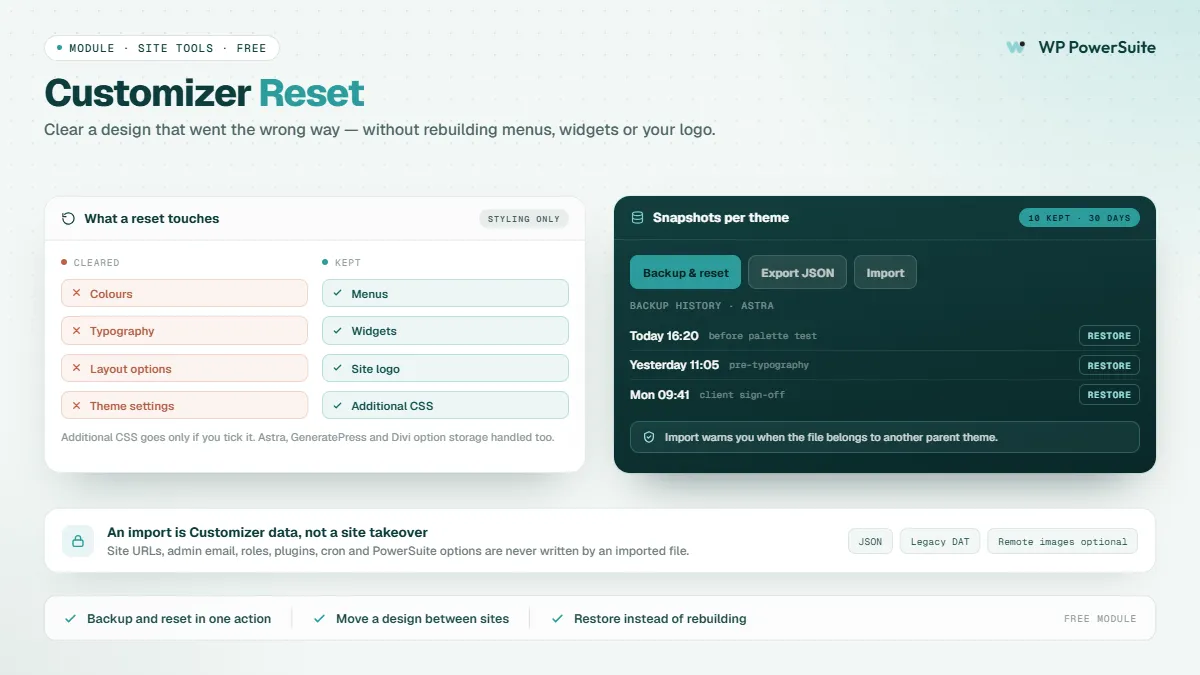Select the Typography cleared item
This screenshot has height=675, width=1200.
pyautogui.click(x=184, y=330)
